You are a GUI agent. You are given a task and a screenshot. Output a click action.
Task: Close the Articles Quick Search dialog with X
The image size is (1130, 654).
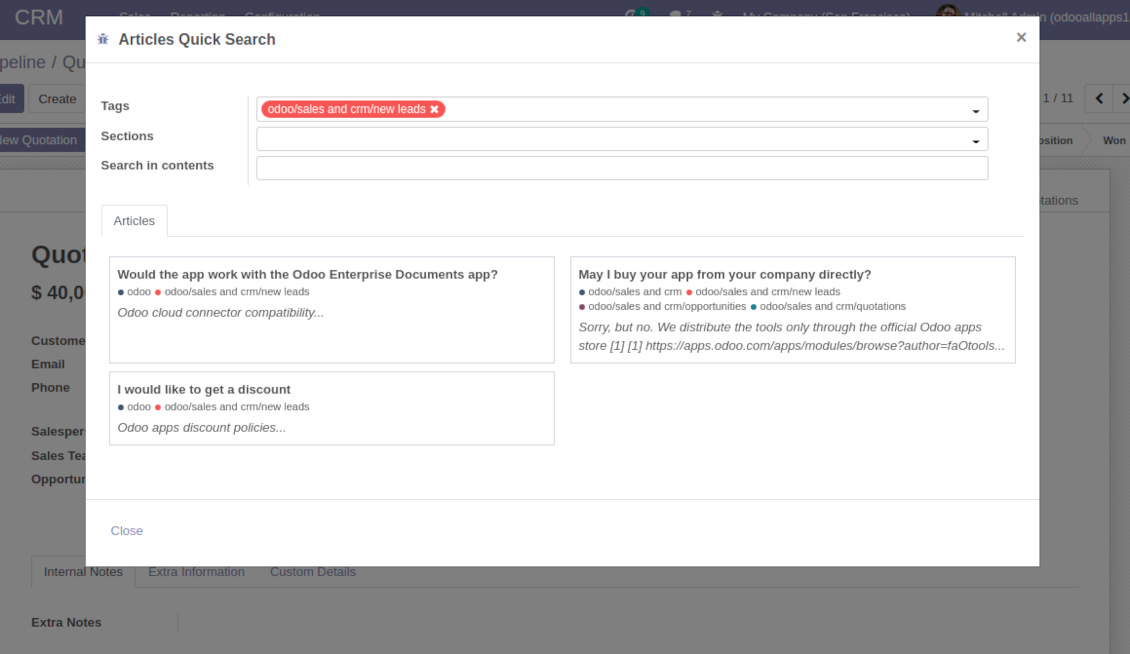tap(1020, 37)
